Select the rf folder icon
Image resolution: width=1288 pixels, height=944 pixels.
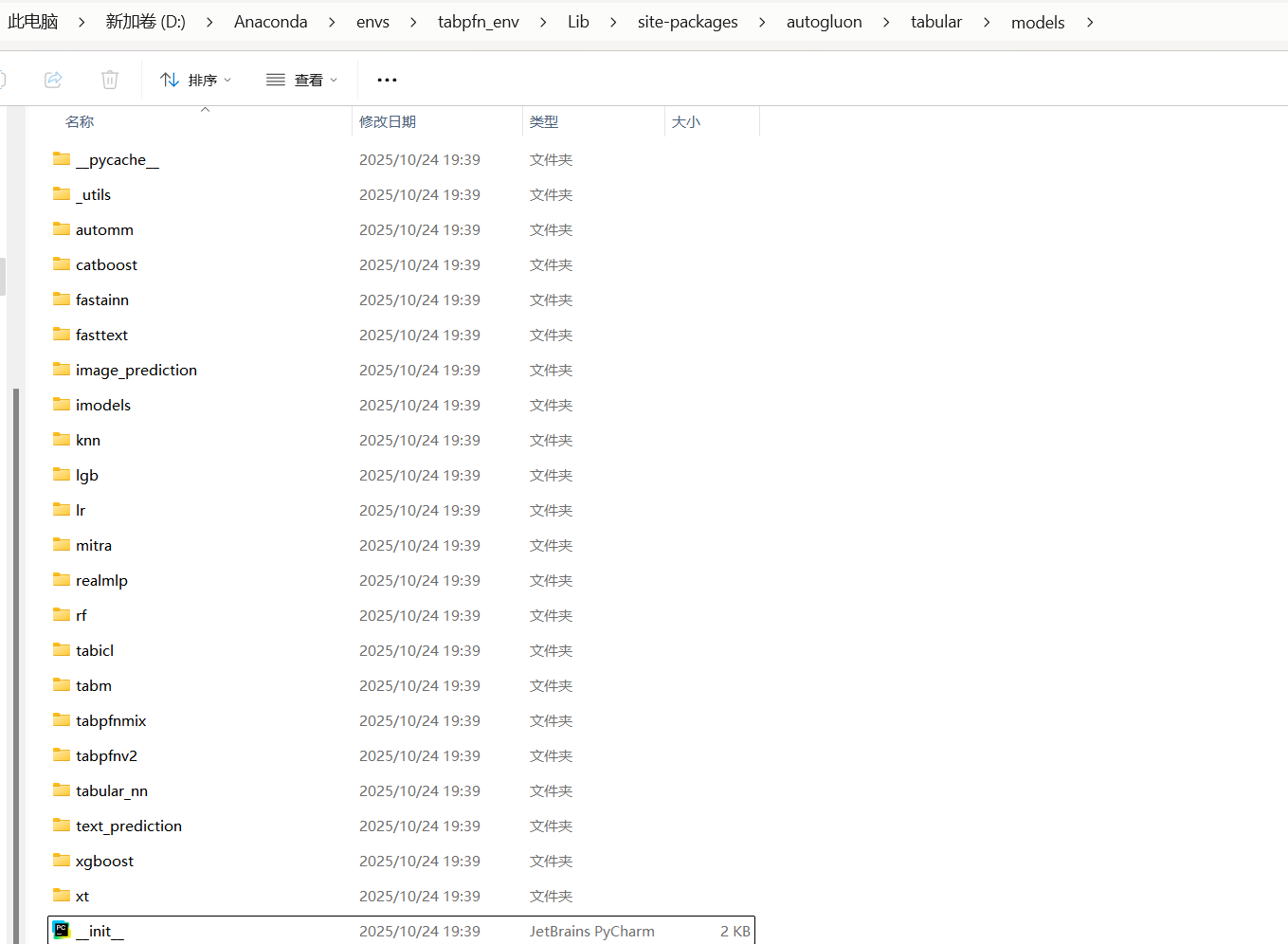(x=62, y=614)
